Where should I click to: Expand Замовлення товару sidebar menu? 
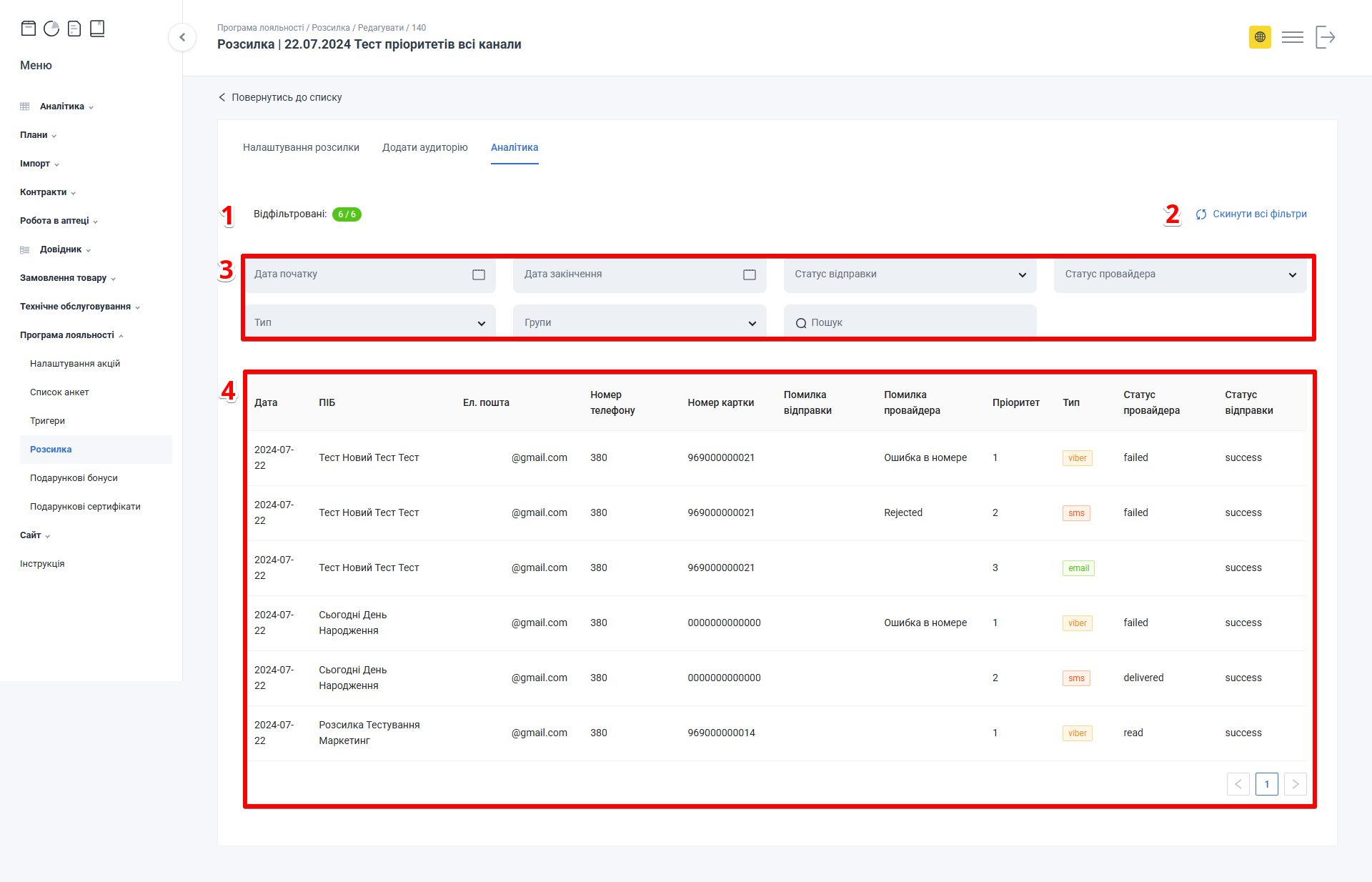pyautogui.click(x=68, y=278)
